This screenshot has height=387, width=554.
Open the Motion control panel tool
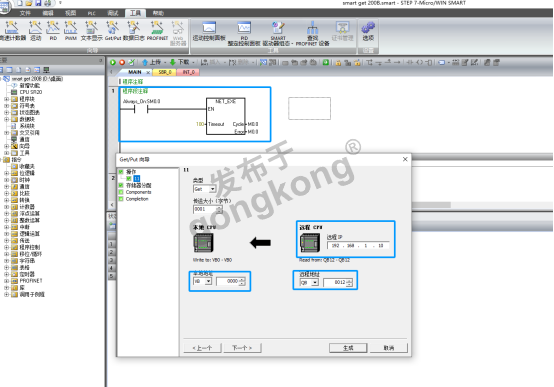coord(209,31)
